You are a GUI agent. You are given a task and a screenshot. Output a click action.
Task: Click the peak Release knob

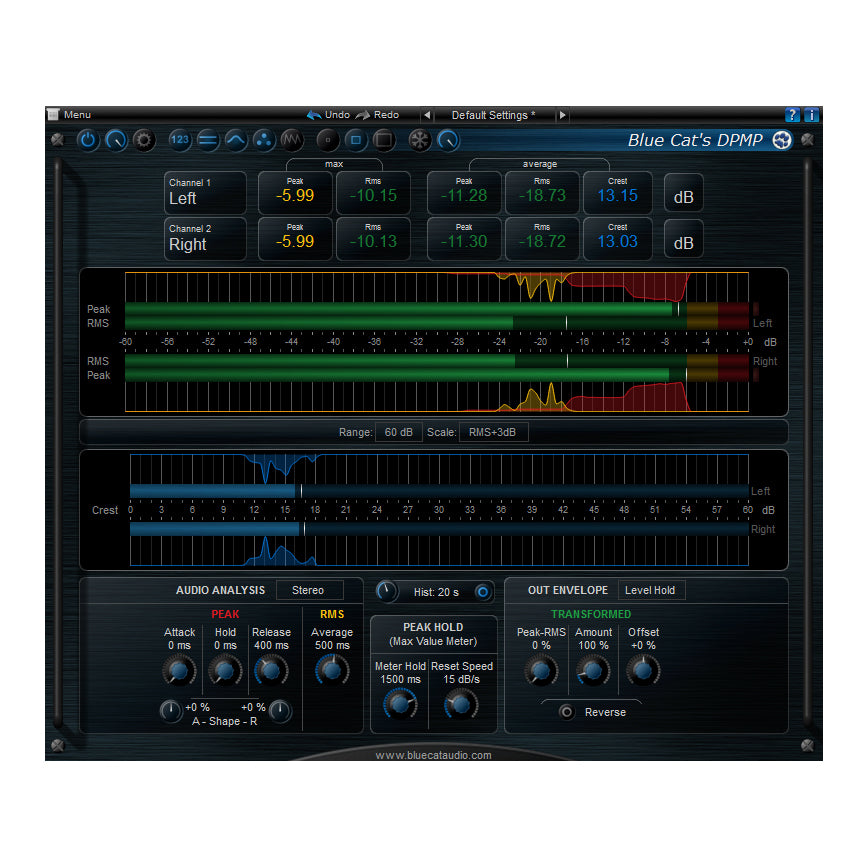click(x=271, y=671)
